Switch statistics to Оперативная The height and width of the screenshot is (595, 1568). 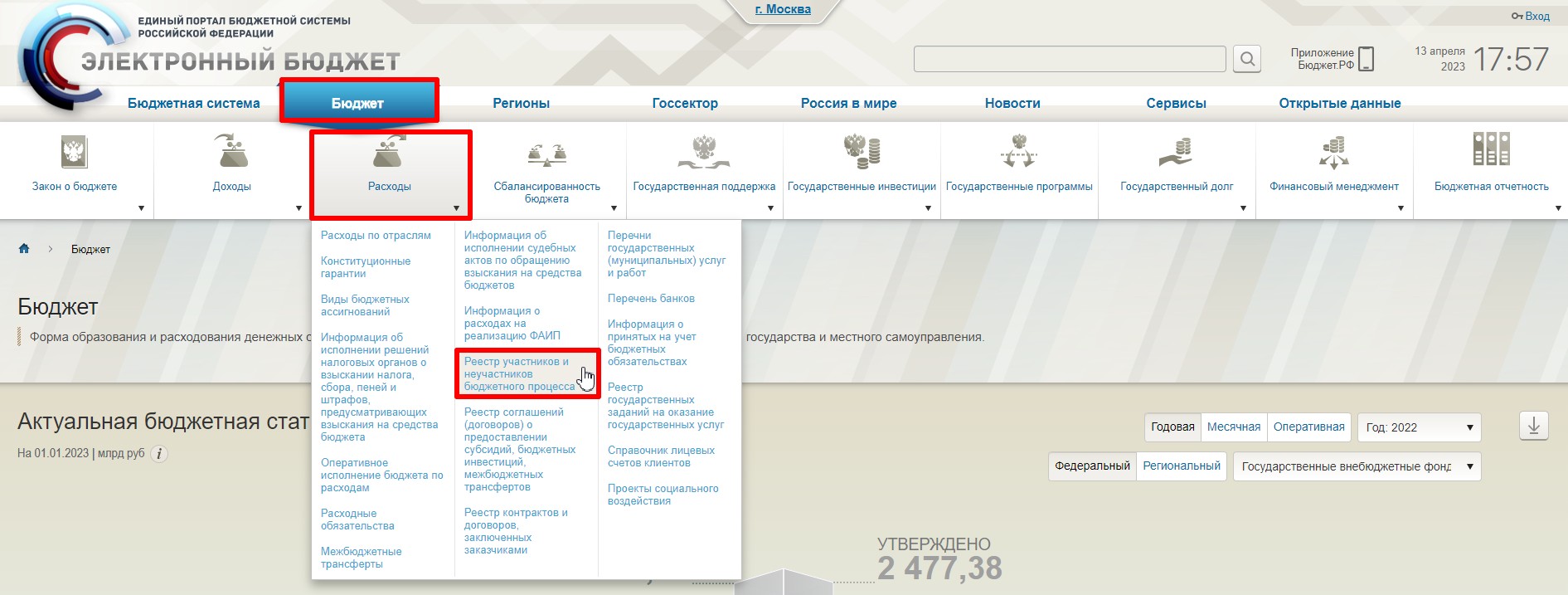[x=1308, y=427]
